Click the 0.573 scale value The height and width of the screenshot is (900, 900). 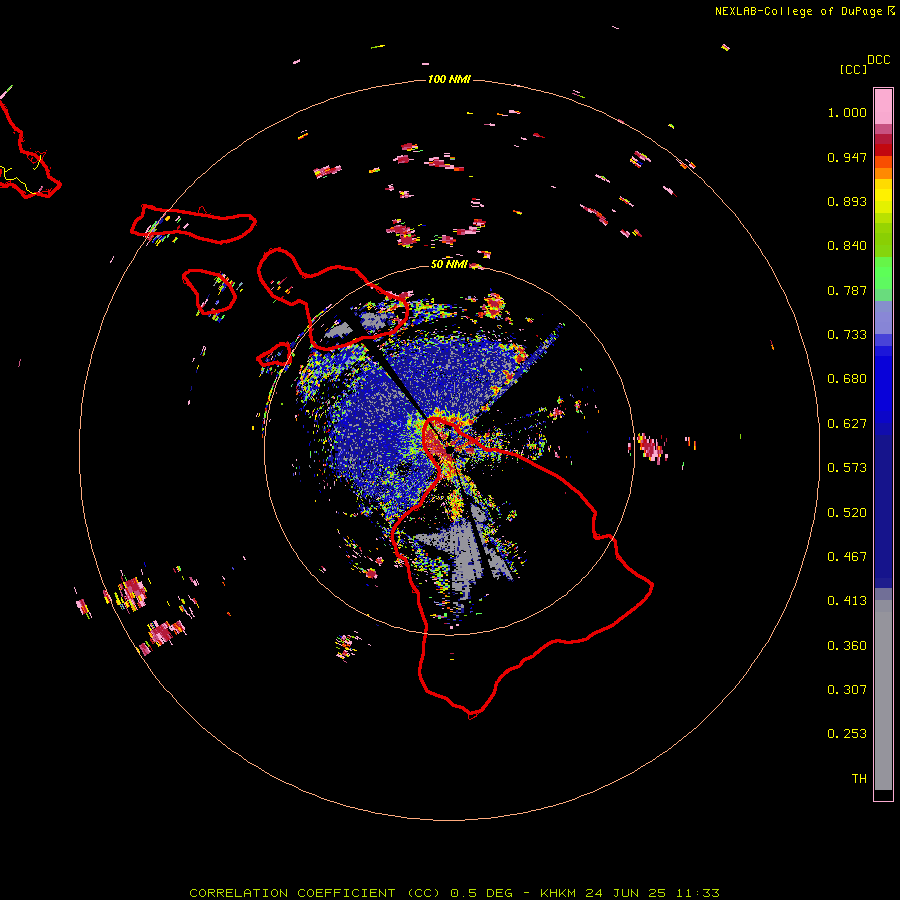[847, 468]
